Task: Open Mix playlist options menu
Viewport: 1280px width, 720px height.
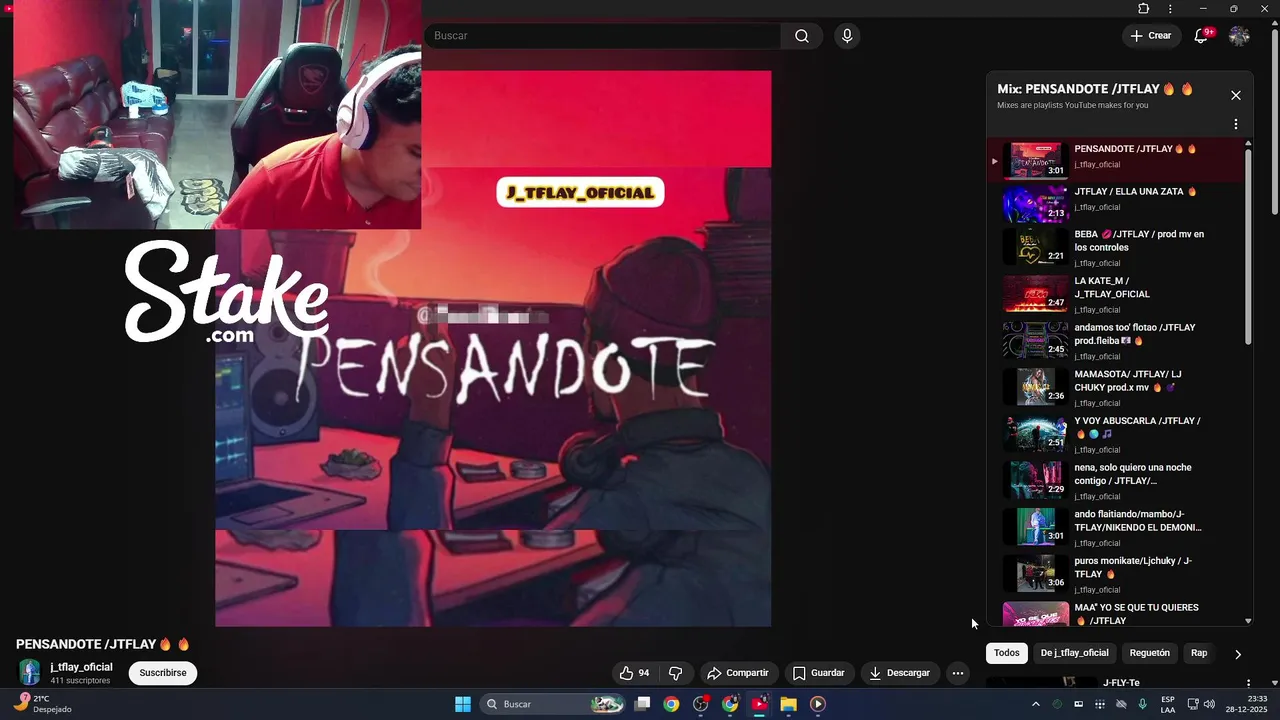Action: 1236,124
